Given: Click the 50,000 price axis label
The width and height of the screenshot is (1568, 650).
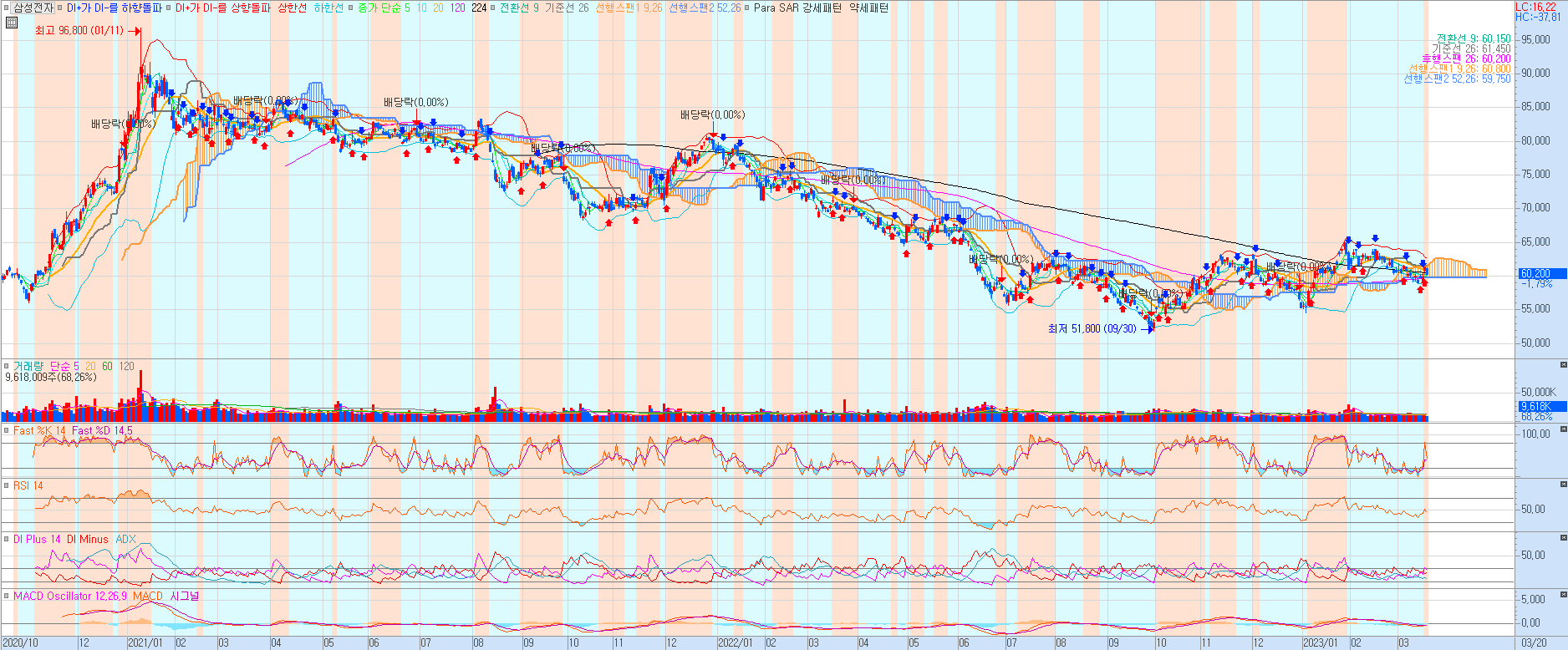Looking at the screenshot, I should [x=1536, y=343].
